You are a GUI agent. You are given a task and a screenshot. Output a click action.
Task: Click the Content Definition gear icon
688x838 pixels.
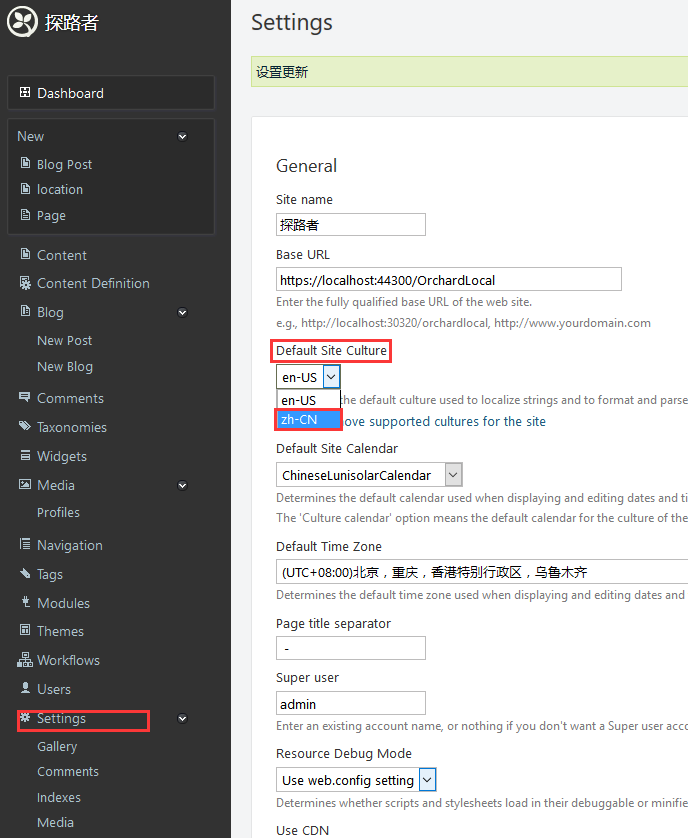click(25, 283)
